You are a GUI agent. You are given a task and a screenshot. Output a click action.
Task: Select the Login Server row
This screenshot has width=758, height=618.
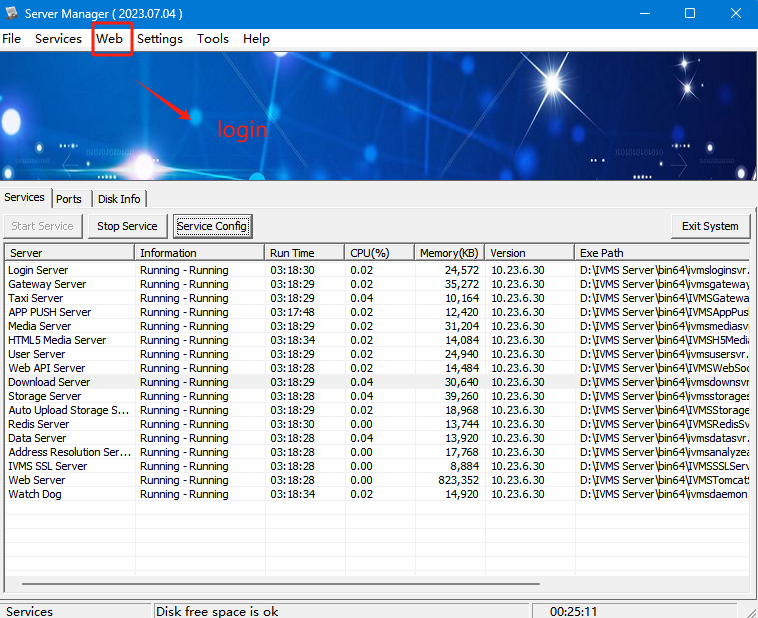coord(377,270)
